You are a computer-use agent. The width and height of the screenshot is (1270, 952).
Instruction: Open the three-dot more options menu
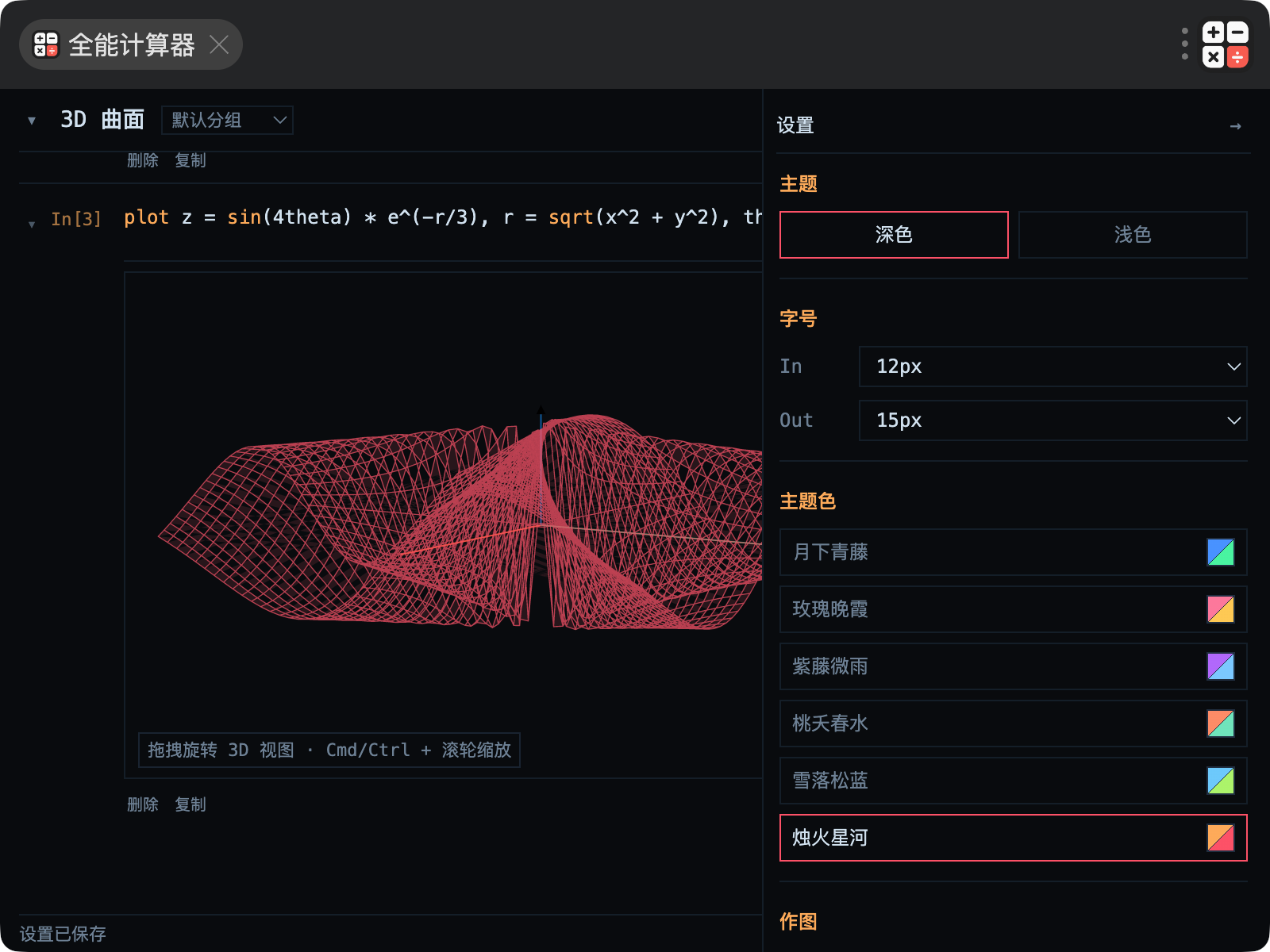coord(1184,44)
